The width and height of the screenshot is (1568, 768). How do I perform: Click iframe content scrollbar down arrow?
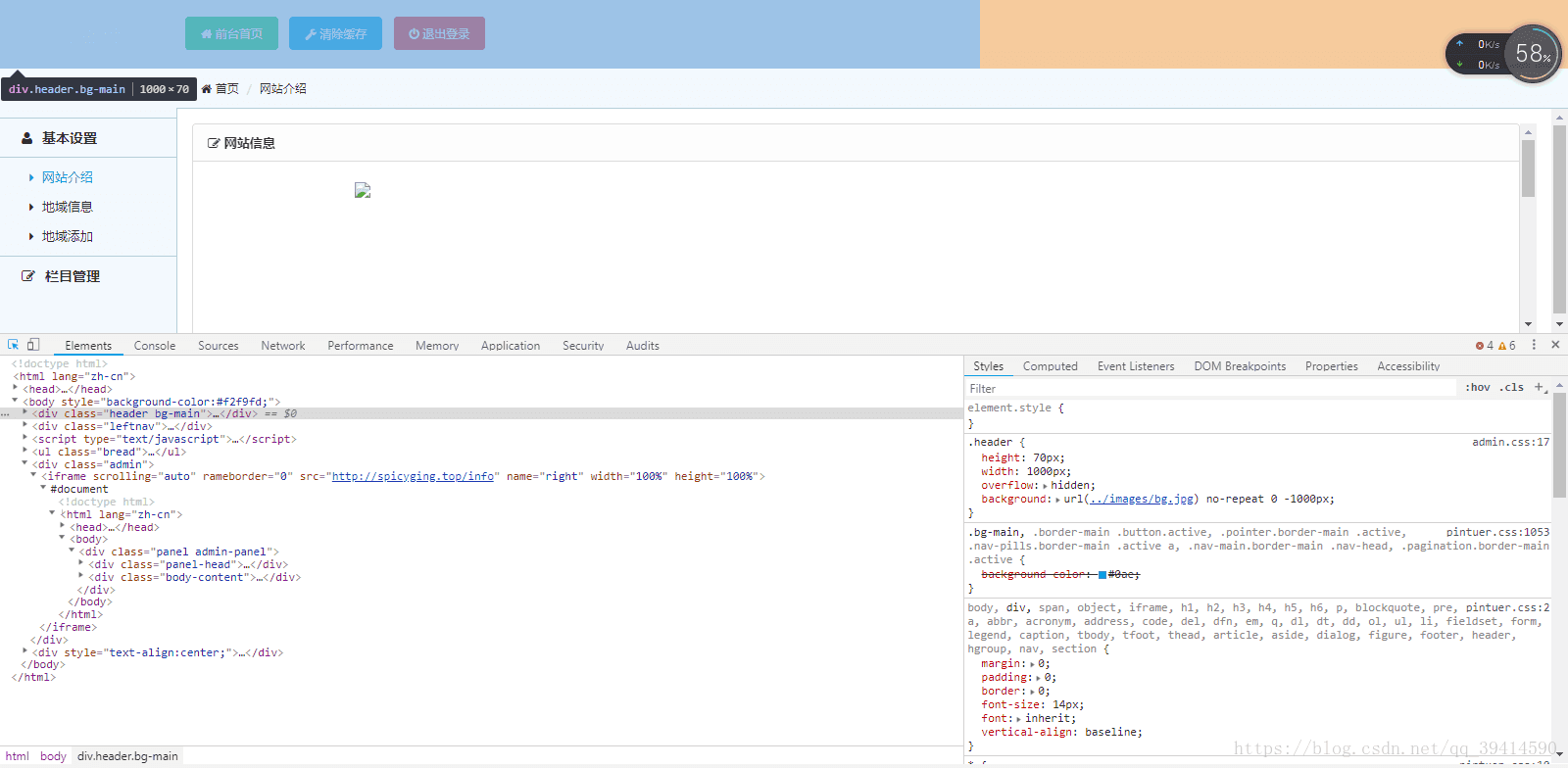click(x=1528, y=324)
